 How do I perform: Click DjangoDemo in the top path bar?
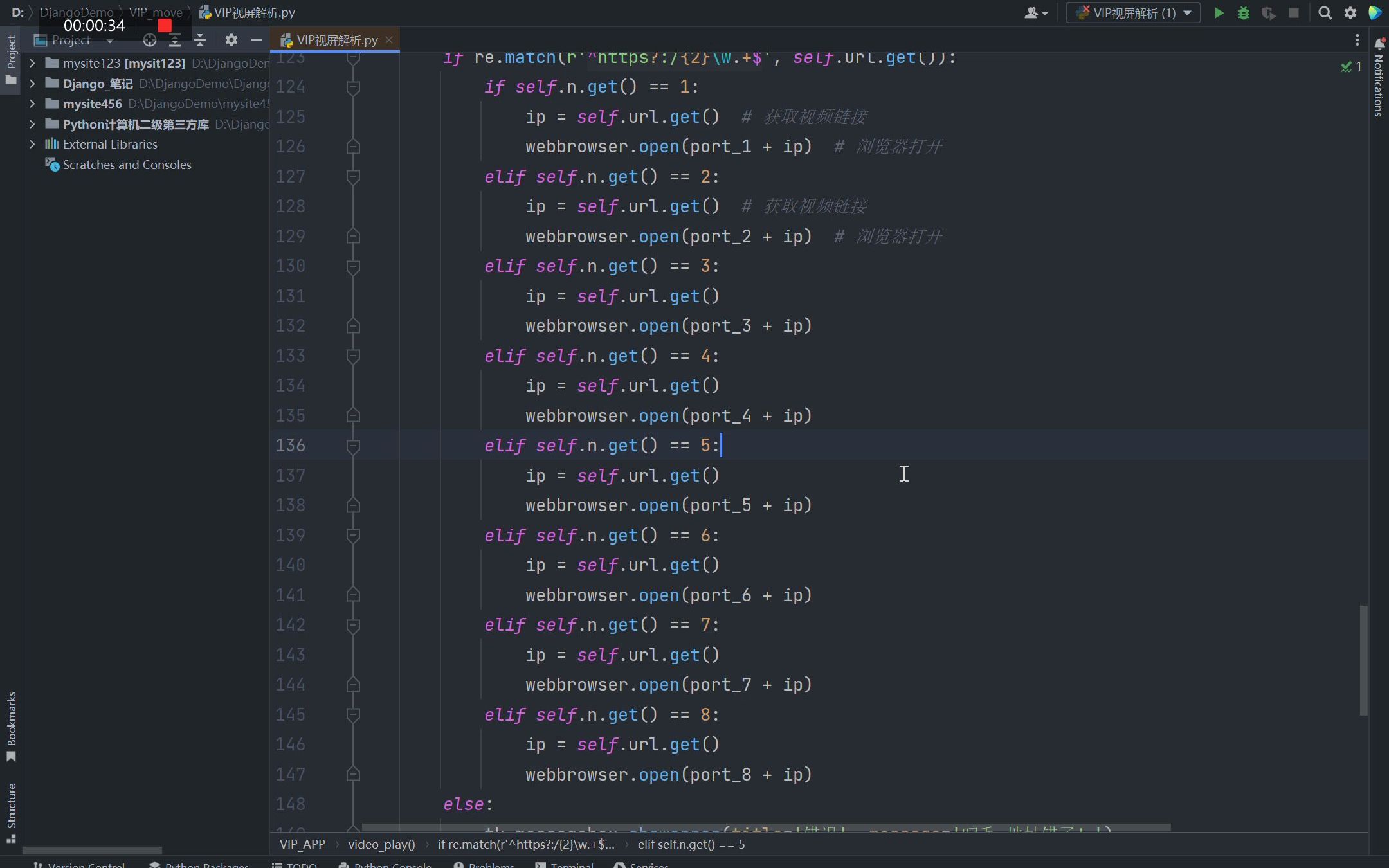click(77, 13)
